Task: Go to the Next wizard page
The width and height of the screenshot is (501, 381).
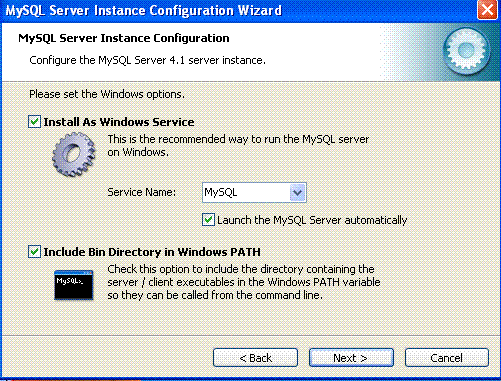Action: pos(351,358)
